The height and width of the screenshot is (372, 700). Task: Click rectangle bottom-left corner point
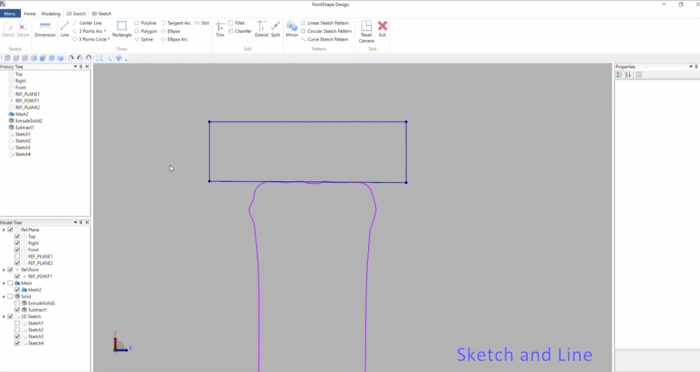(x=209, y=181)
